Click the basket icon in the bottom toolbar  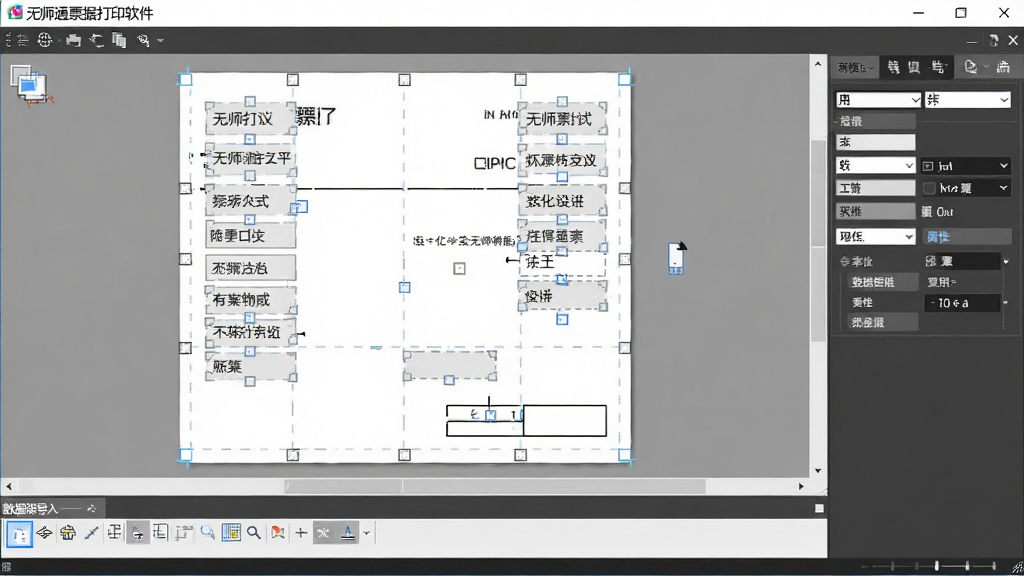(68, 533)
